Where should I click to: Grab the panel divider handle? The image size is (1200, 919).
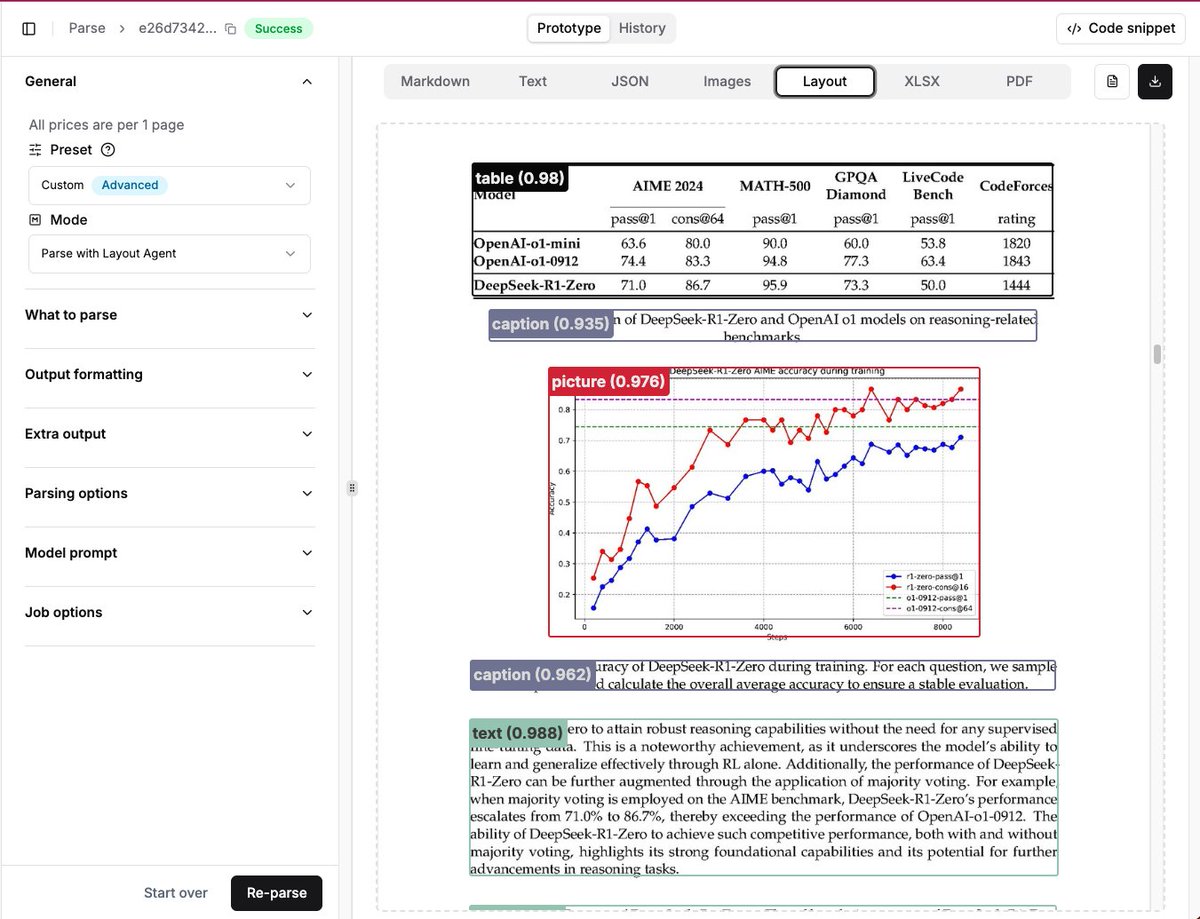pos(352,488)
